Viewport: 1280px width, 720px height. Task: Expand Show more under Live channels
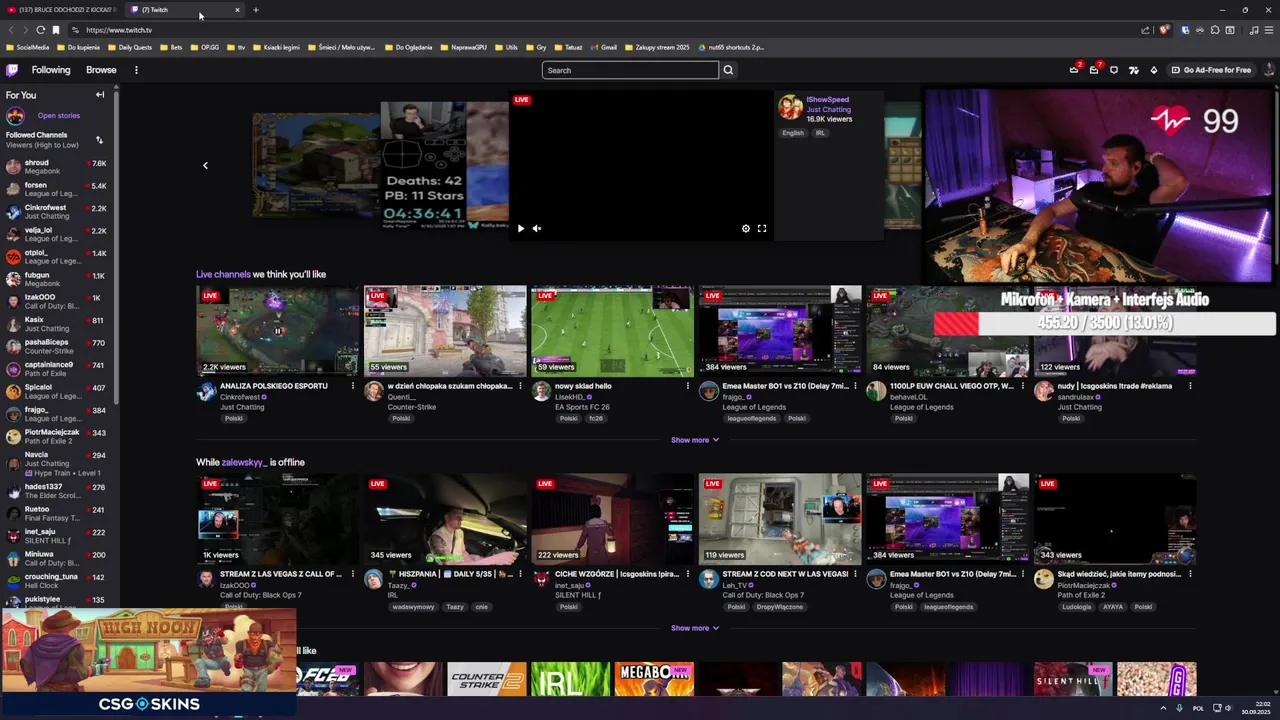coord(694,440)
